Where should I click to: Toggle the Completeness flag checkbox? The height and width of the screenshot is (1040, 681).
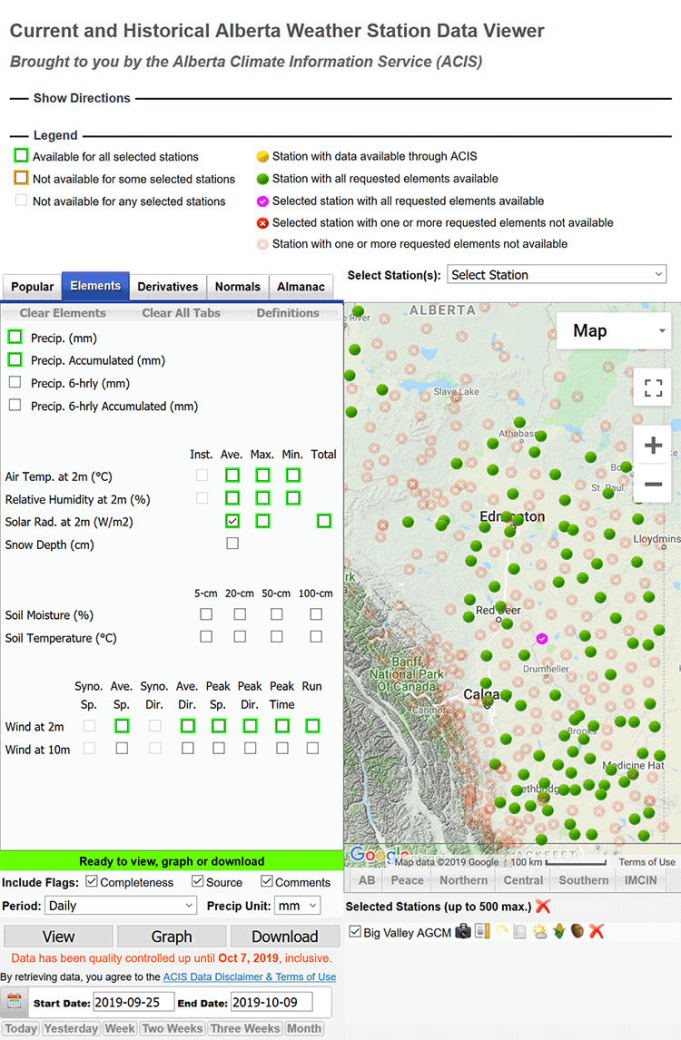[92, 881]
